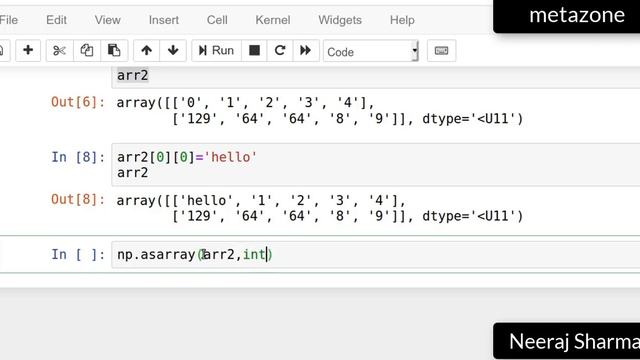The image size is (640, 360).
Task: Click the In [8]: prompt label
Action: click(x=78, y=157)
